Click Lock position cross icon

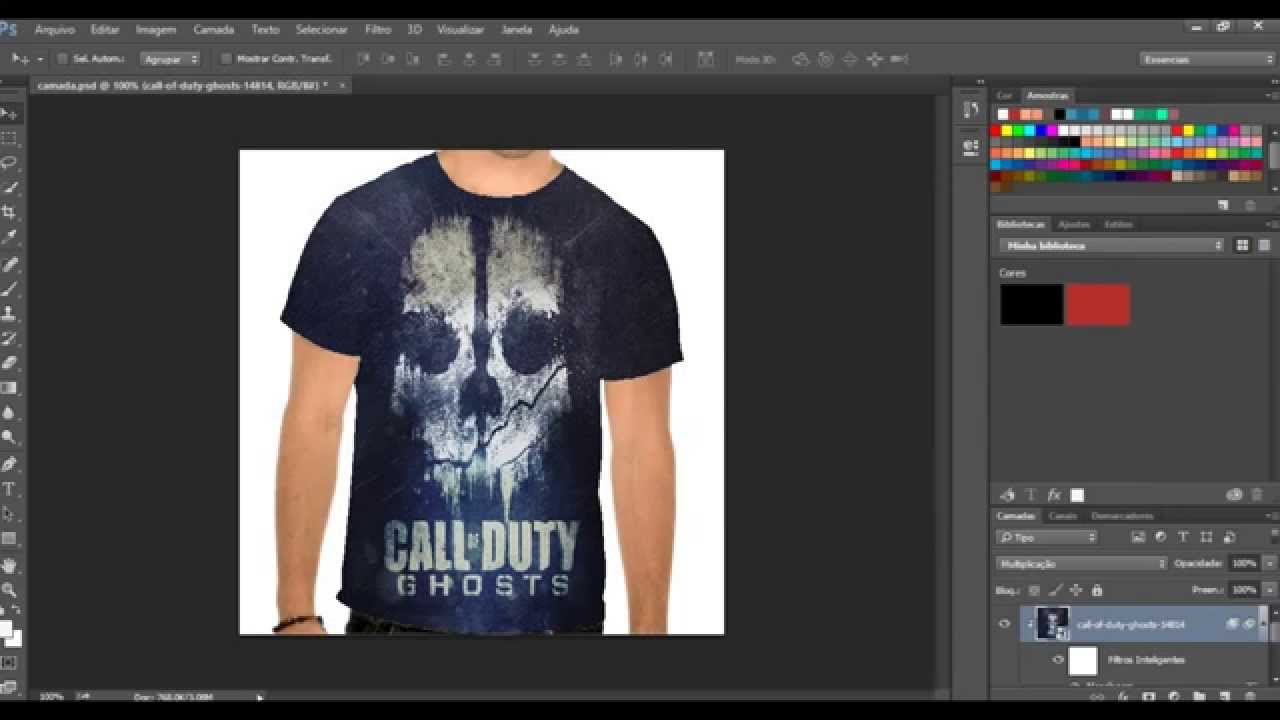point(1076,591)
